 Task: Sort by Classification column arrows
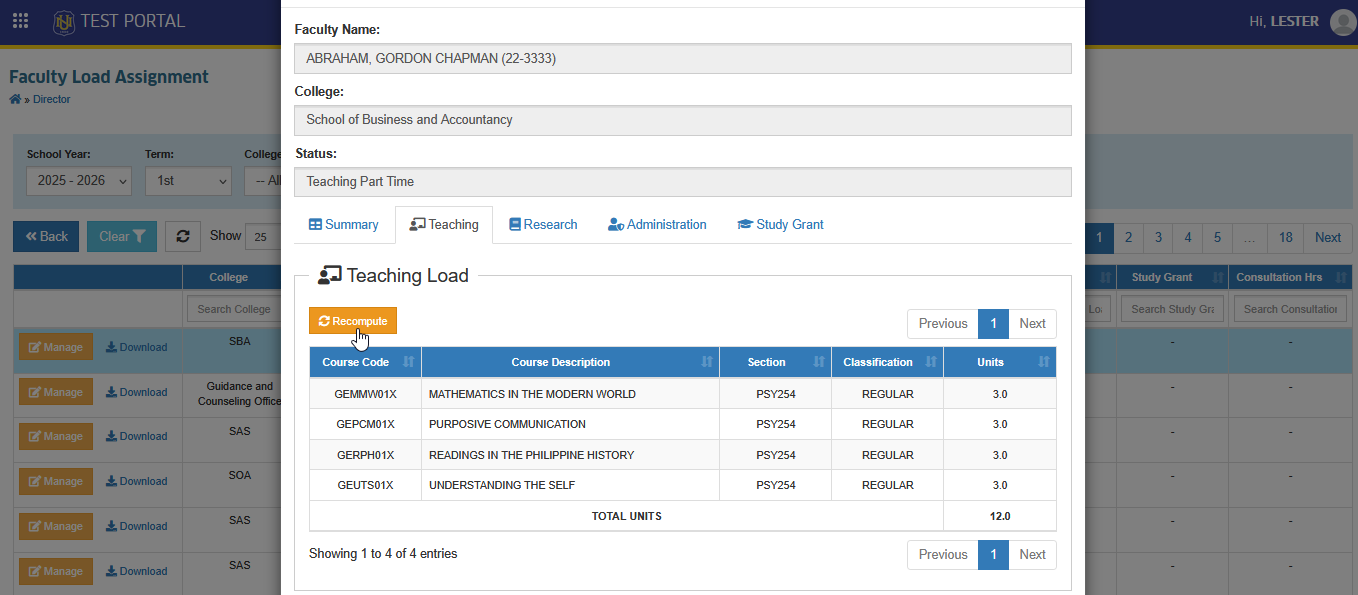click(x=931, y=362)
